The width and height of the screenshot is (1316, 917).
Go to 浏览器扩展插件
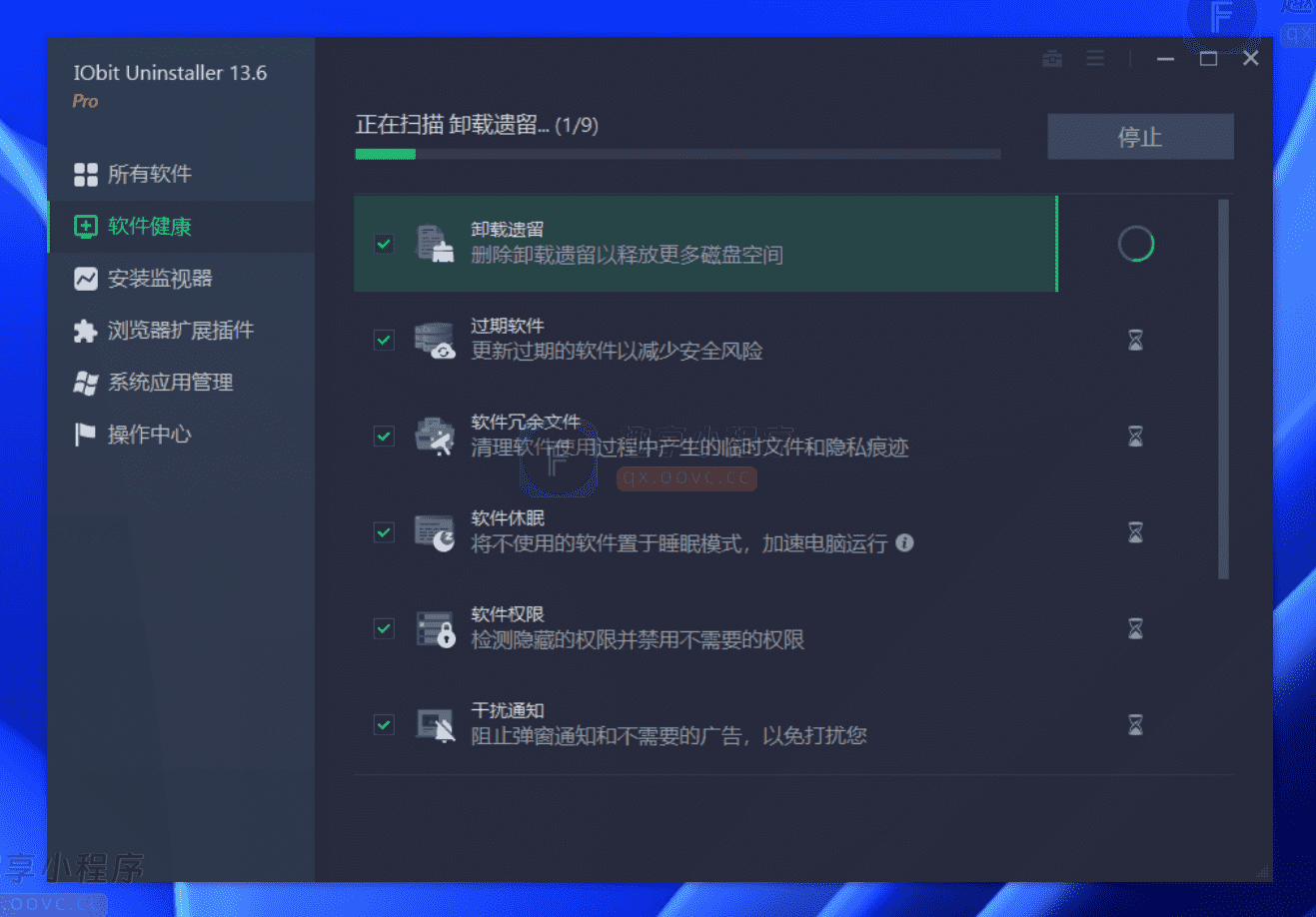[181, 331]
